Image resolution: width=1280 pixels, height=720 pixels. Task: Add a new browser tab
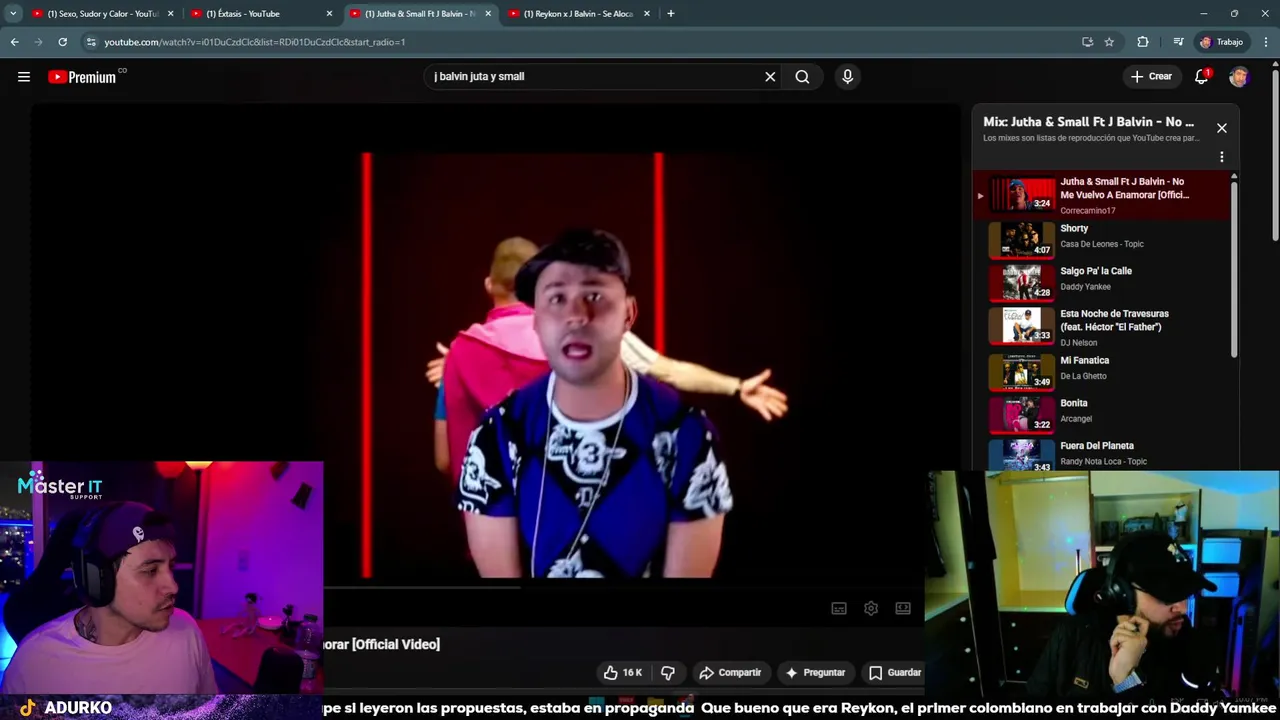click(x=670, y=13)
